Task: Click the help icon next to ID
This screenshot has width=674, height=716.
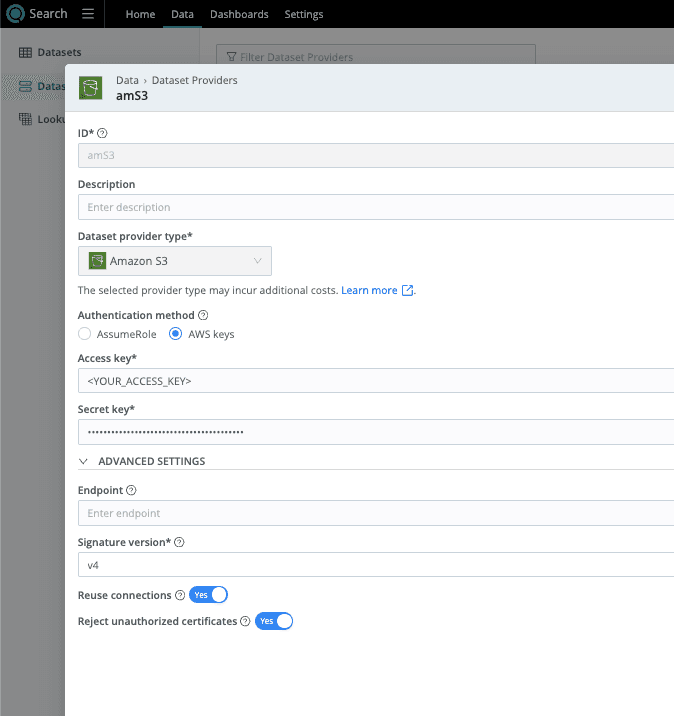Action: (x=102, y=133)
